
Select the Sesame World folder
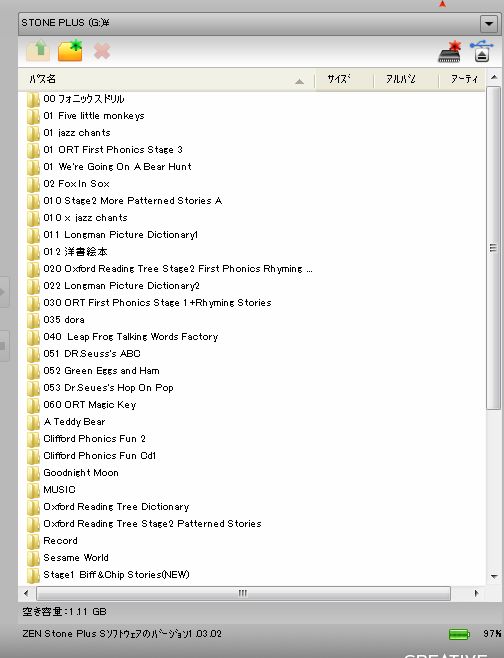68,558
